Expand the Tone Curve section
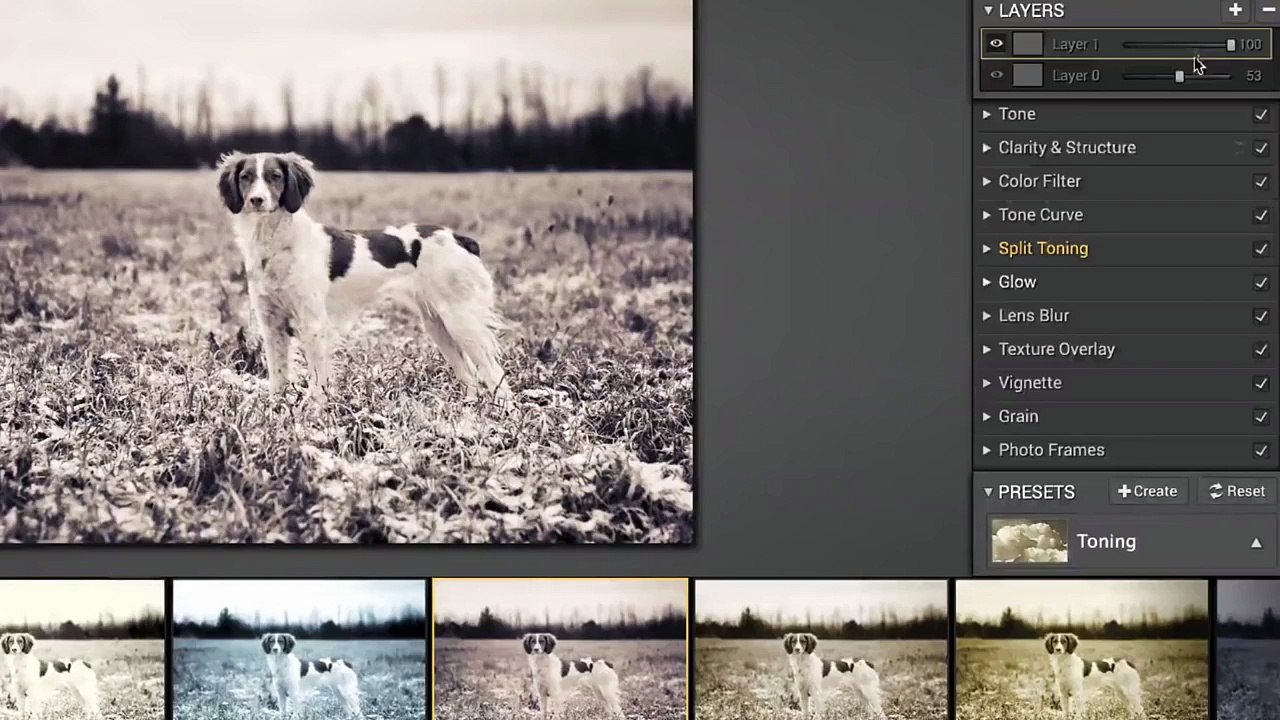This screenshot has height=720, width=1280. (x=987, y=215)
